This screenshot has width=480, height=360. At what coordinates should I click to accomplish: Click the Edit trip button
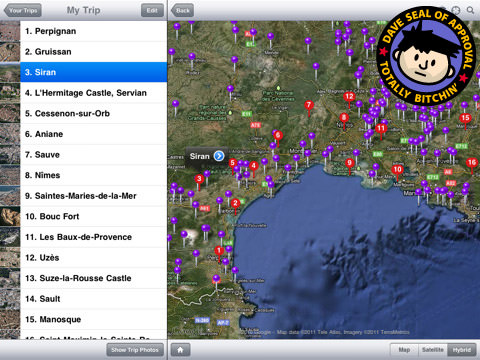click(152, 10)
